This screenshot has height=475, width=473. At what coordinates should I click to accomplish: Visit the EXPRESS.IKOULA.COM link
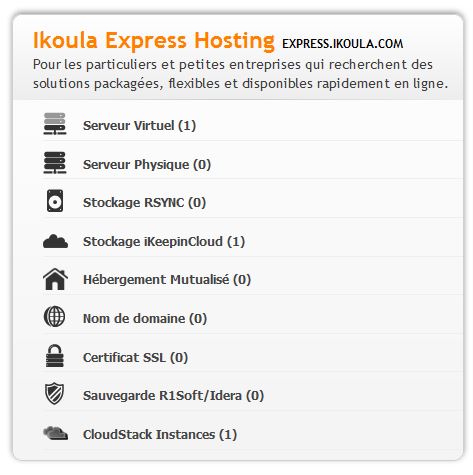pos(343,44)
